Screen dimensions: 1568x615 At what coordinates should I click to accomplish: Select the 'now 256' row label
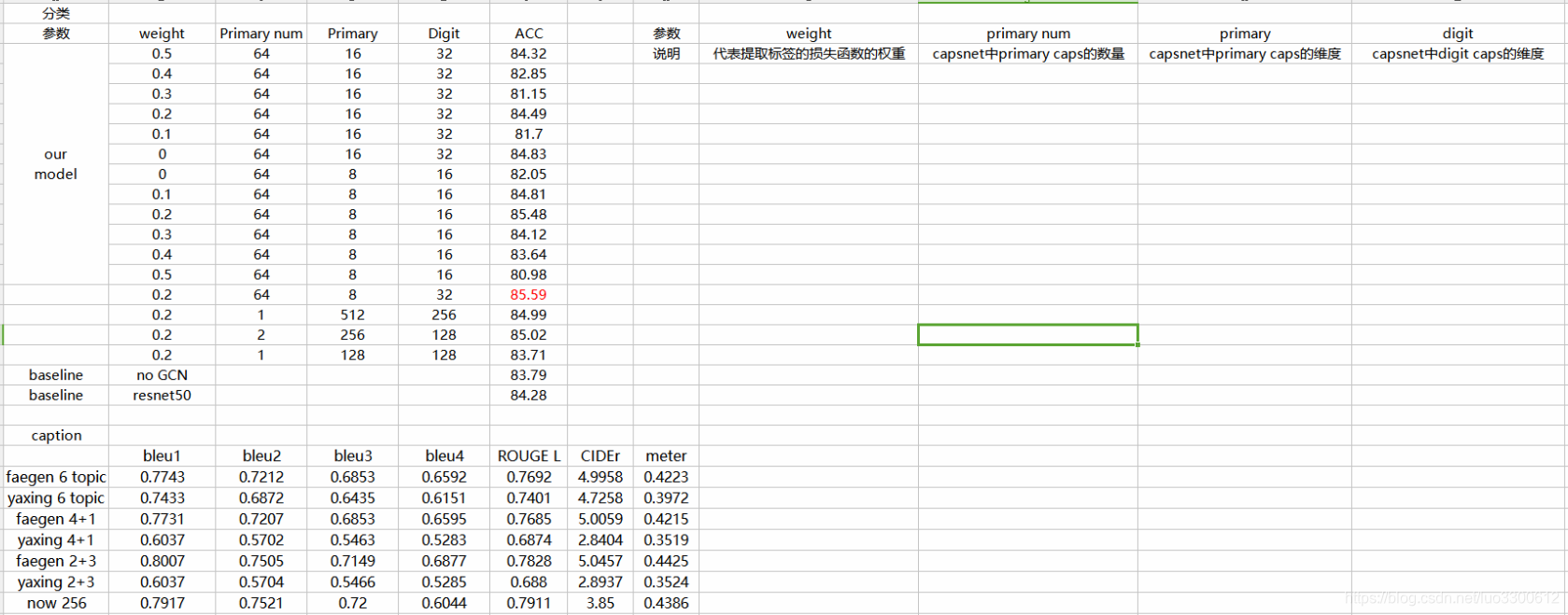pyautogui.click(x=56, y=603)
